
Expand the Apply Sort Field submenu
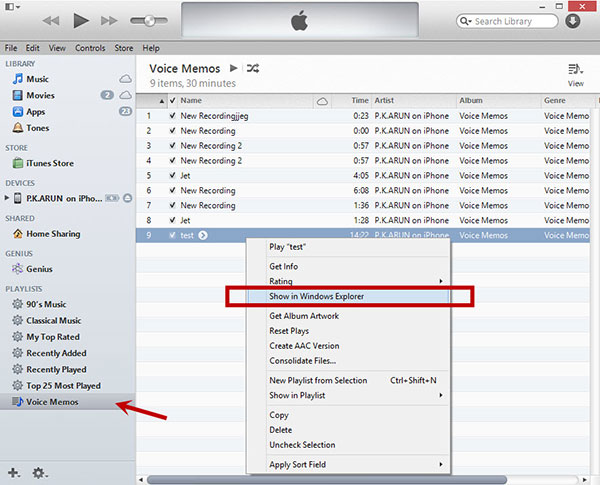click(348, 464)
